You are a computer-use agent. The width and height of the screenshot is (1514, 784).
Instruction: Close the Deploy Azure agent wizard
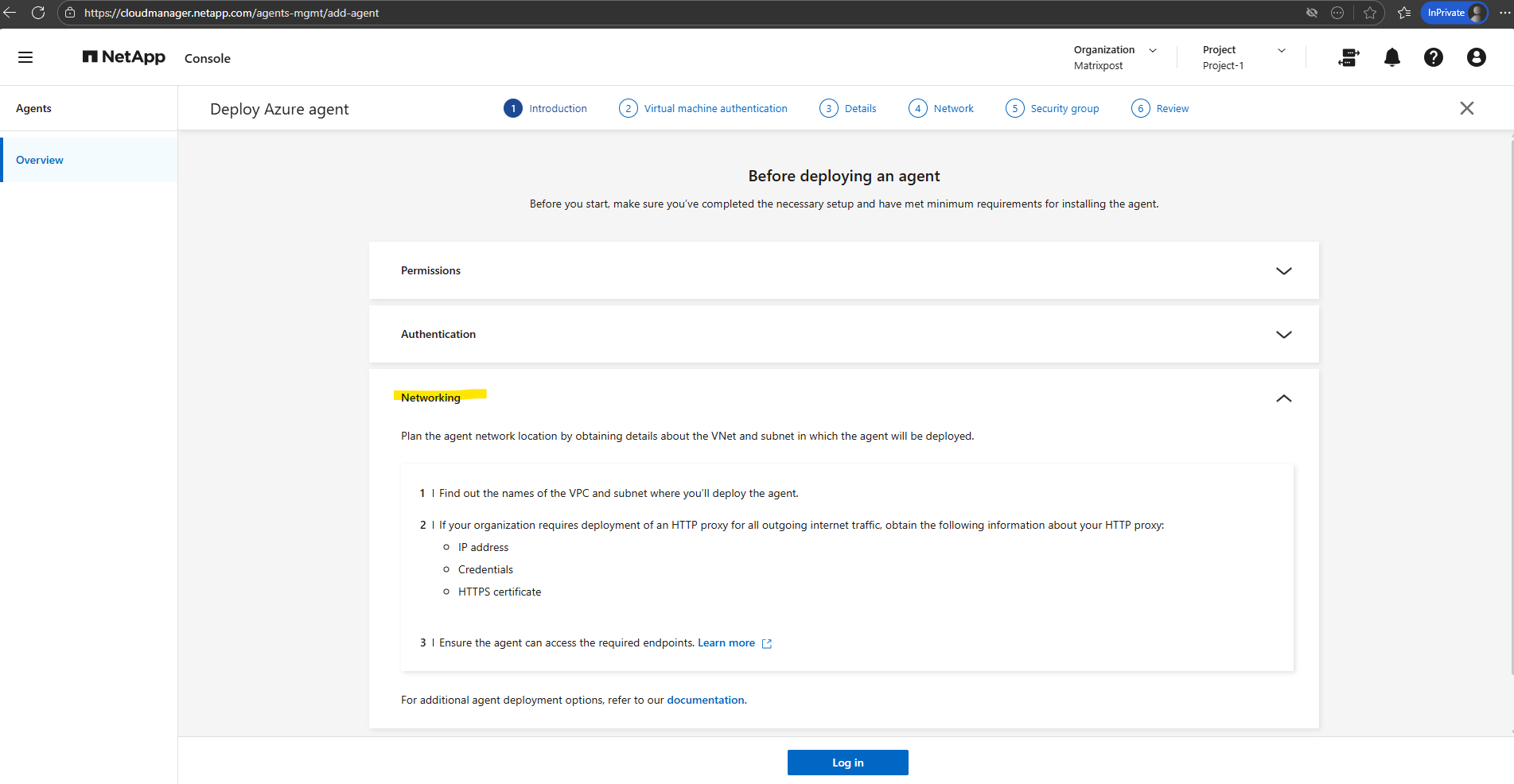(1466, 108)
